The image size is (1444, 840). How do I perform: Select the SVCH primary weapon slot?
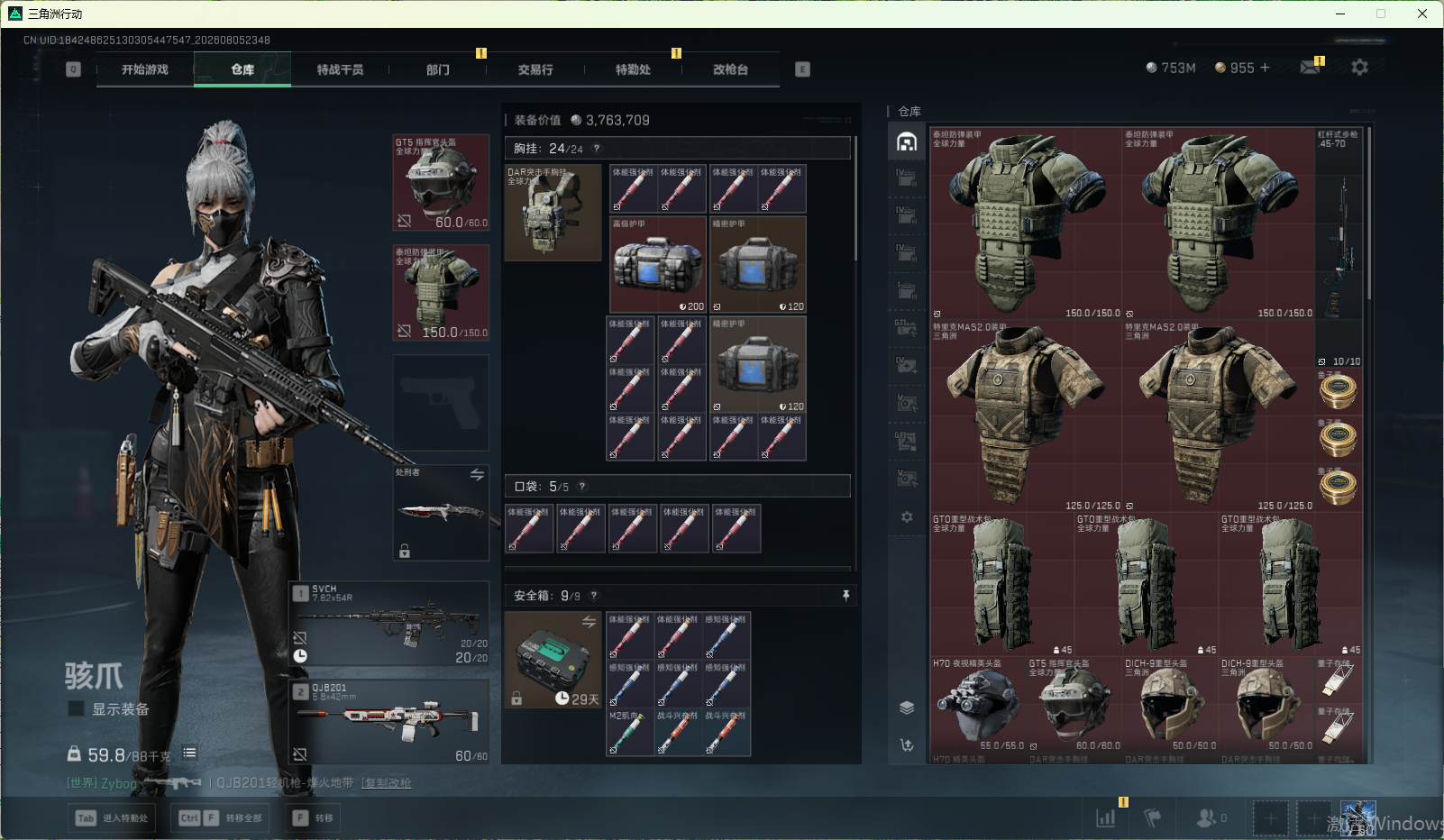point(389,624)
